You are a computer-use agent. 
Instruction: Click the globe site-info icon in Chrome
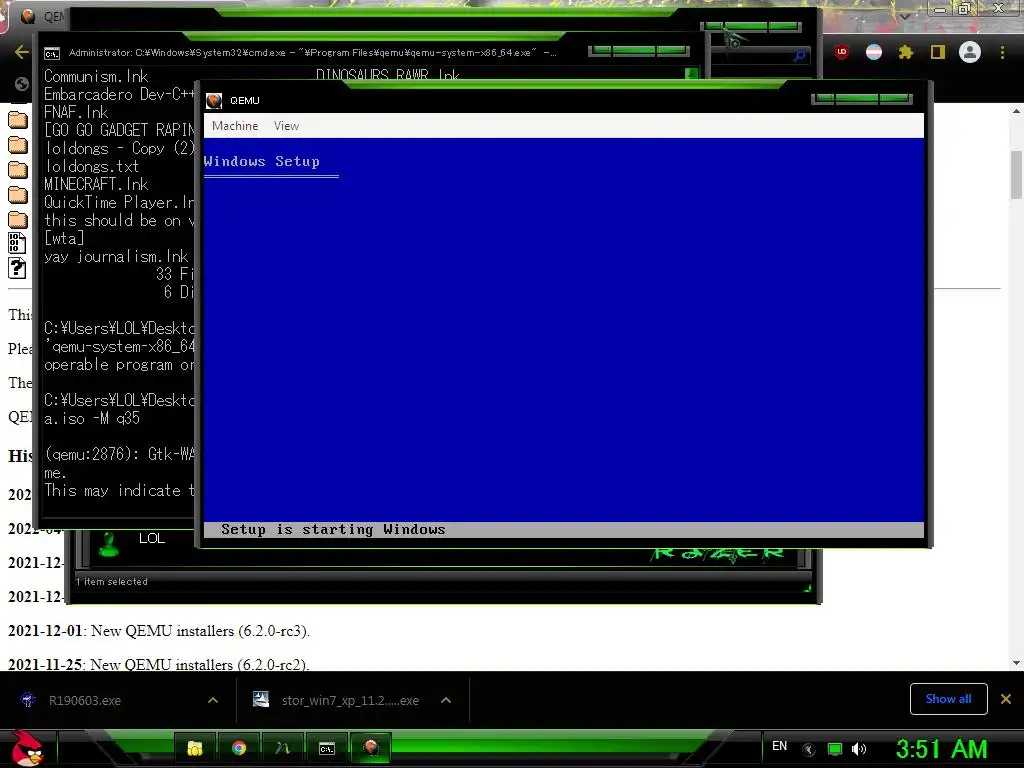coord(22,84)
